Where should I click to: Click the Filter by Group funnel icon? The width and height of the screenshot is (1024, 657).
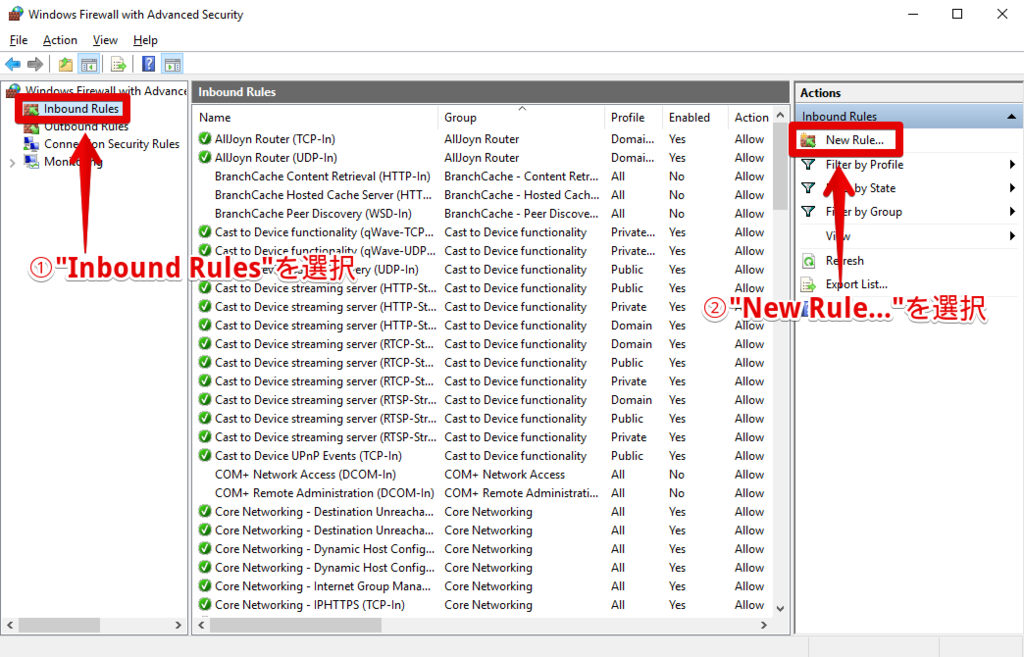808,212
